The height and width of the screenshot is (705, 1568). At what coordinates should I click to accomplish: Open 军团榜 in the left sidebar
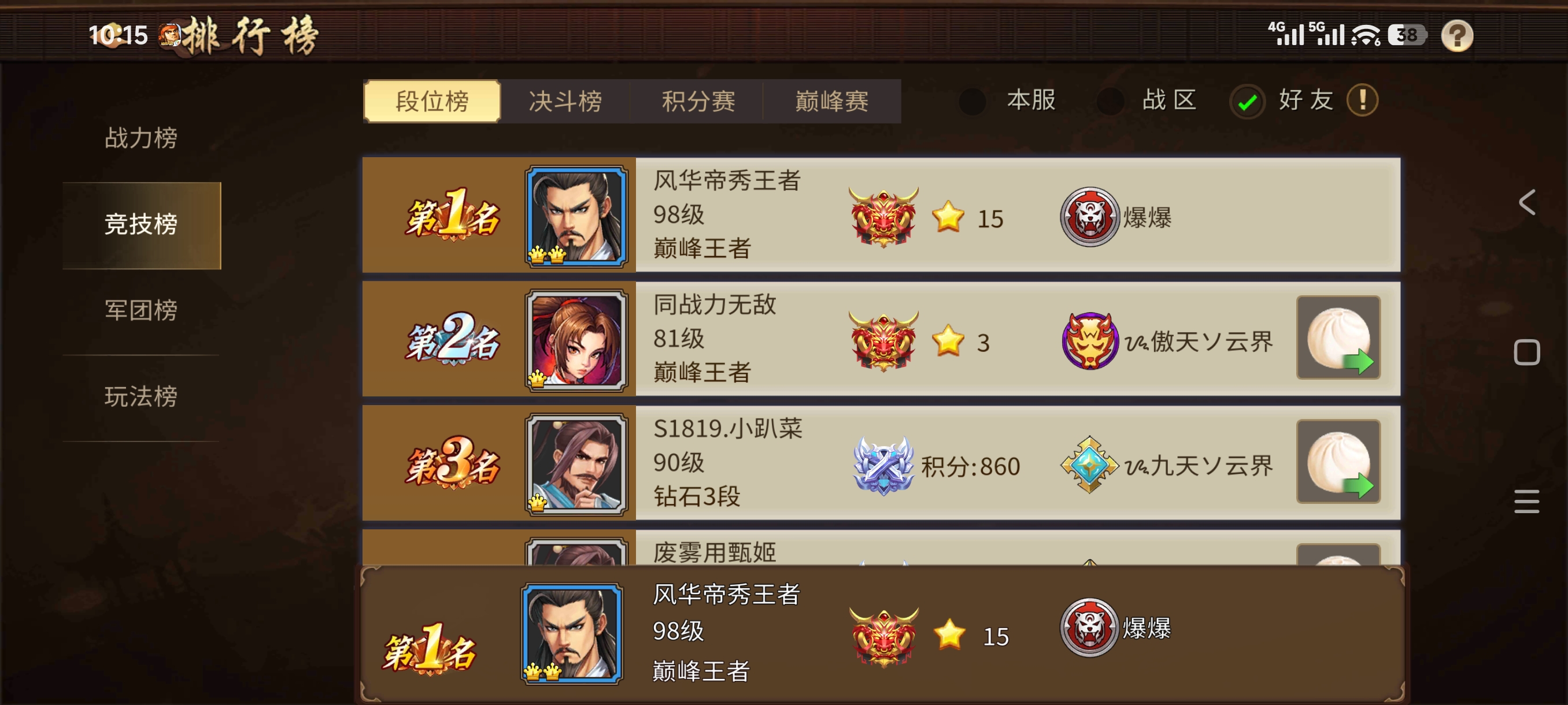140,310
